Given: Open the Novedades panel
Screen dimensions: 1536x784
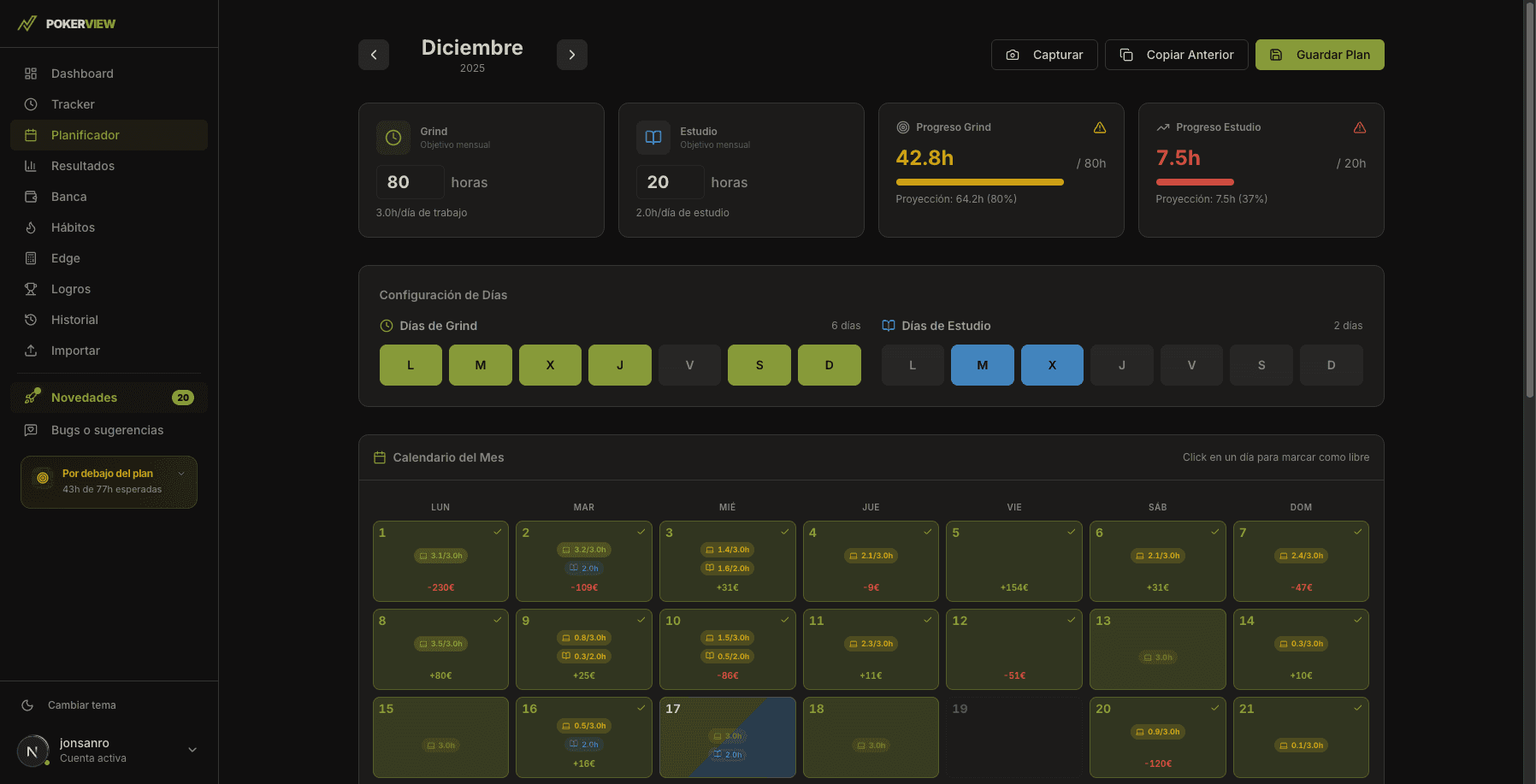Looking at the screenshot, I should tap(83, 397).
